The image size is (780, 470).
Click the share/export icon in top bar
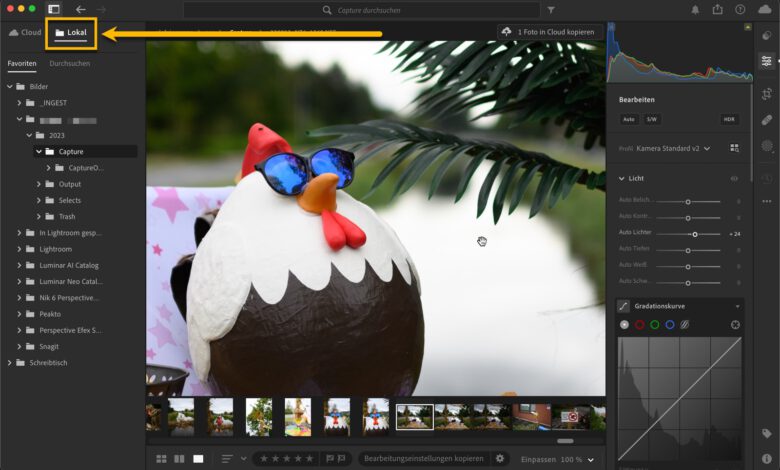coord(717,10)
